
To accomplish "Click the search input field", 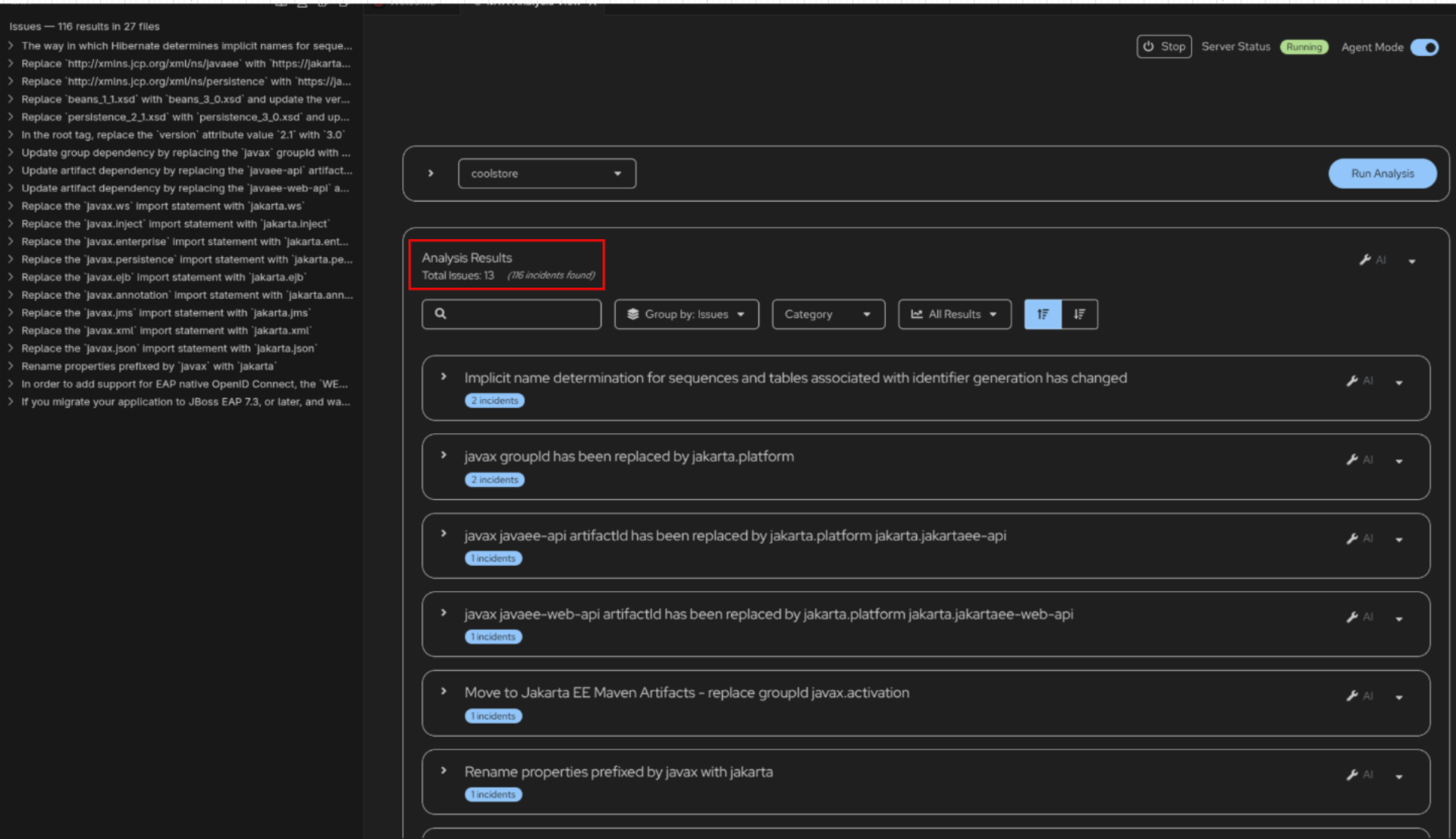I will tap(512, 314).
